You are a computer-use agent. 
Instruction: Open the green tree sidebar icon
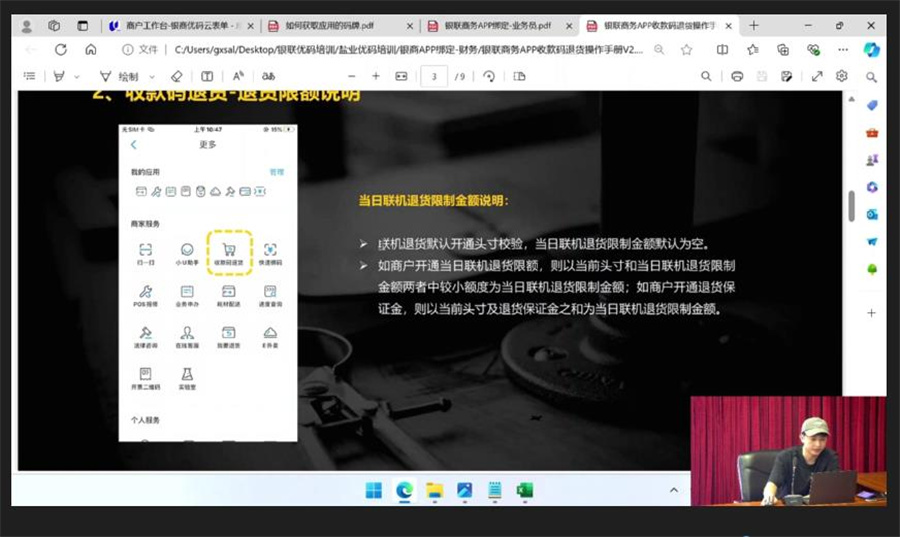pyautogui.click(x=872, y=268)
